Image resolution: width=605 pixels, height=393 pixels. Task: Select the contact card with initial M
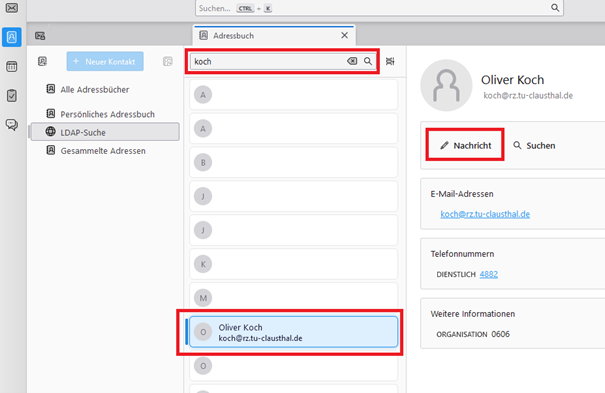293,298
